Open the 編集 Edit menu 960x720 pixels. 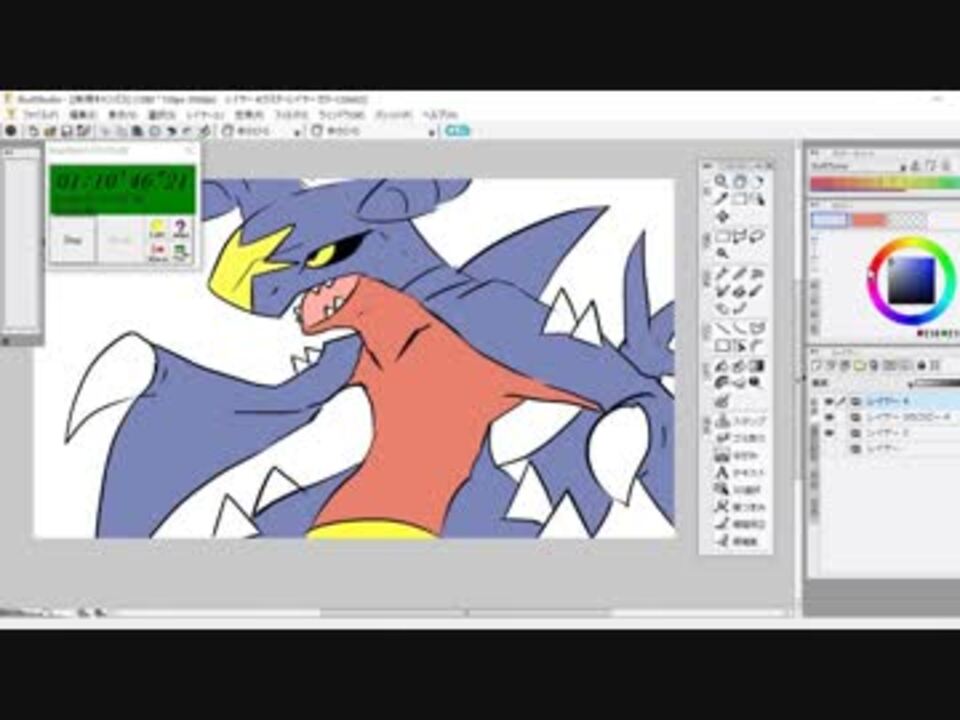(x=83, y=114)
